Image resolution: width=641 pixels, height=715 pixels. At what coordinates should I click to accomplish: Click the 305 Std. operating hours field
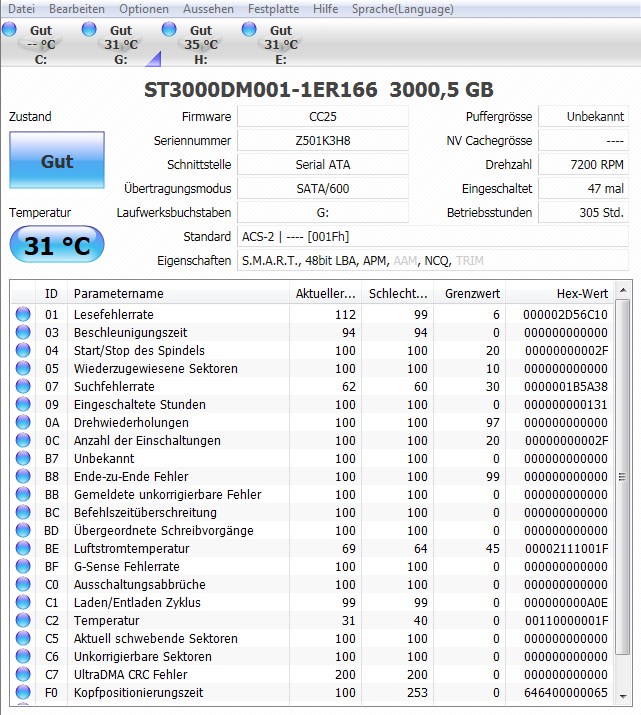(584, 212)
